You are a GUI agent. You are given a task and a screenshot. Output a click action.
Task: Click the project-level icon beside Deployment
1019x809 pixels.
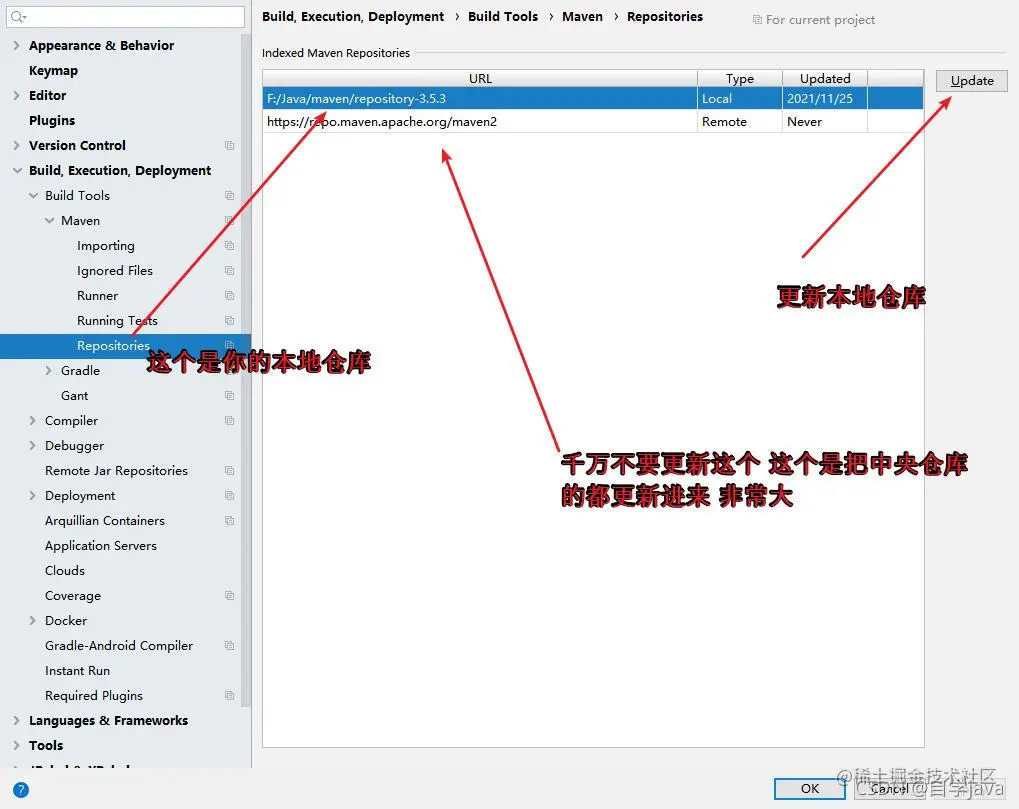(x=229, y=496)
